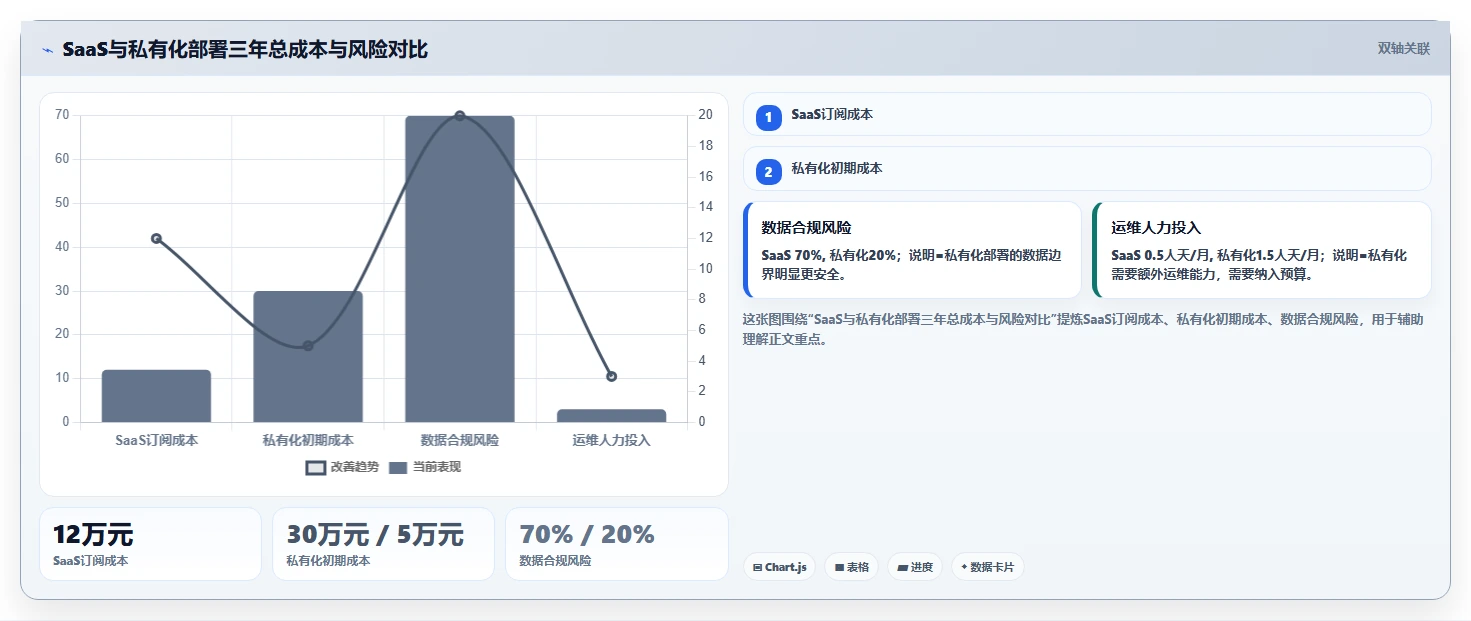Click the card title SaaS与私有化部署三年总成本与风险对比
This screenshot has width=1471, height=621.
coord(245,50)
